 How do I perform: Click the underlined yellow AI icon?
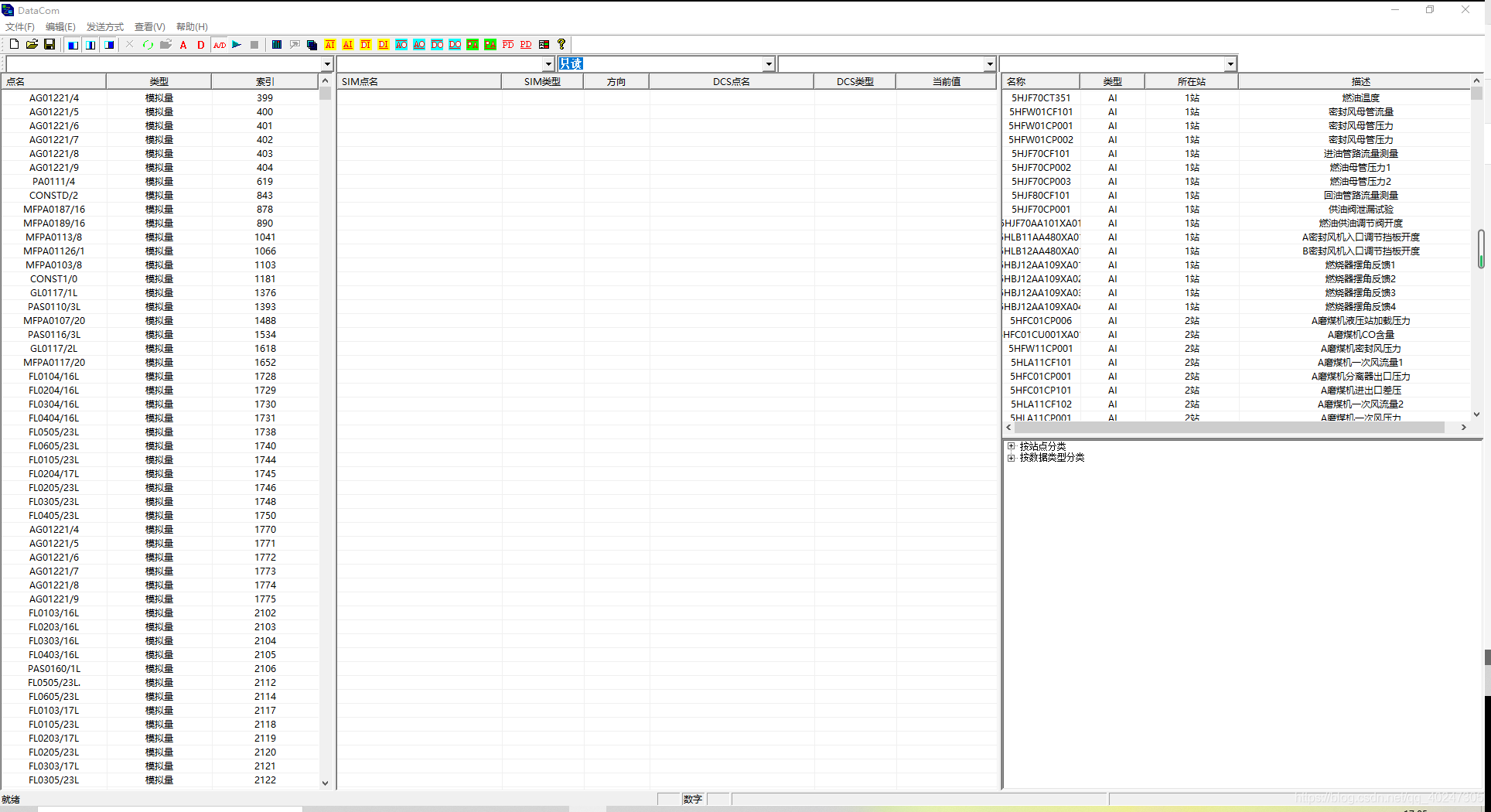pyautogui.click(x=348, y=45)
